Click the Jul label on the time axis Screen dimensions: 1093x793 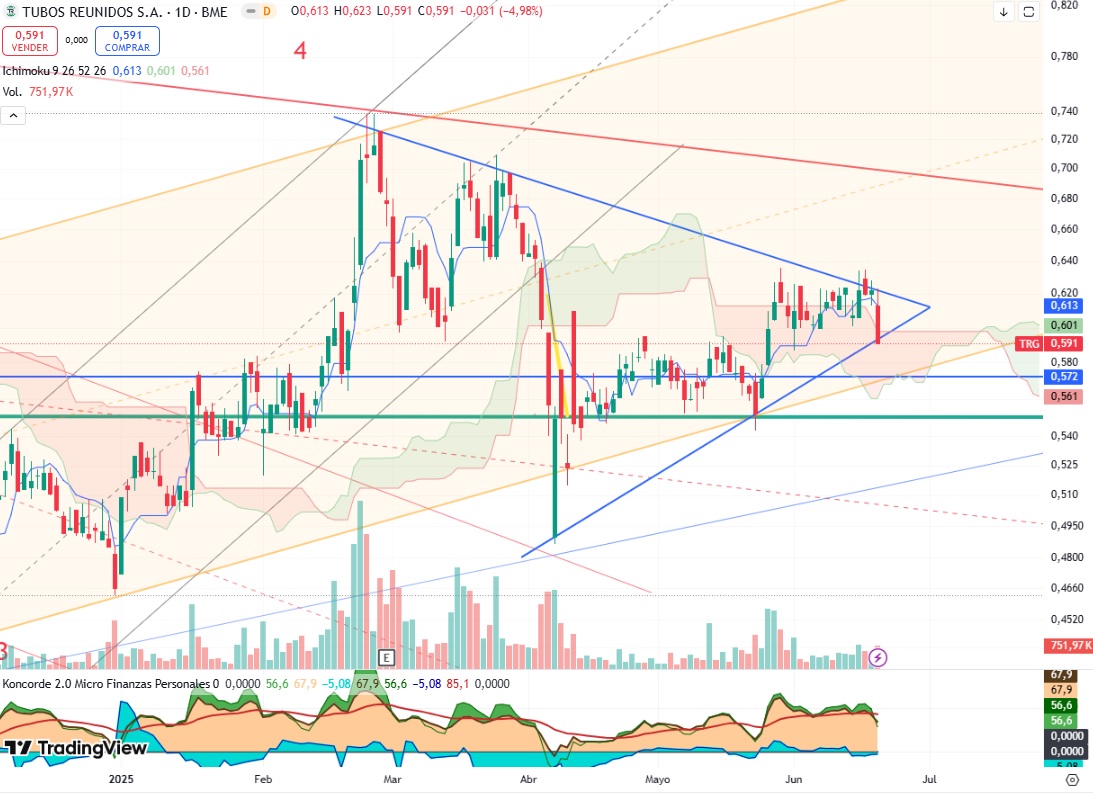click(929, 779)
